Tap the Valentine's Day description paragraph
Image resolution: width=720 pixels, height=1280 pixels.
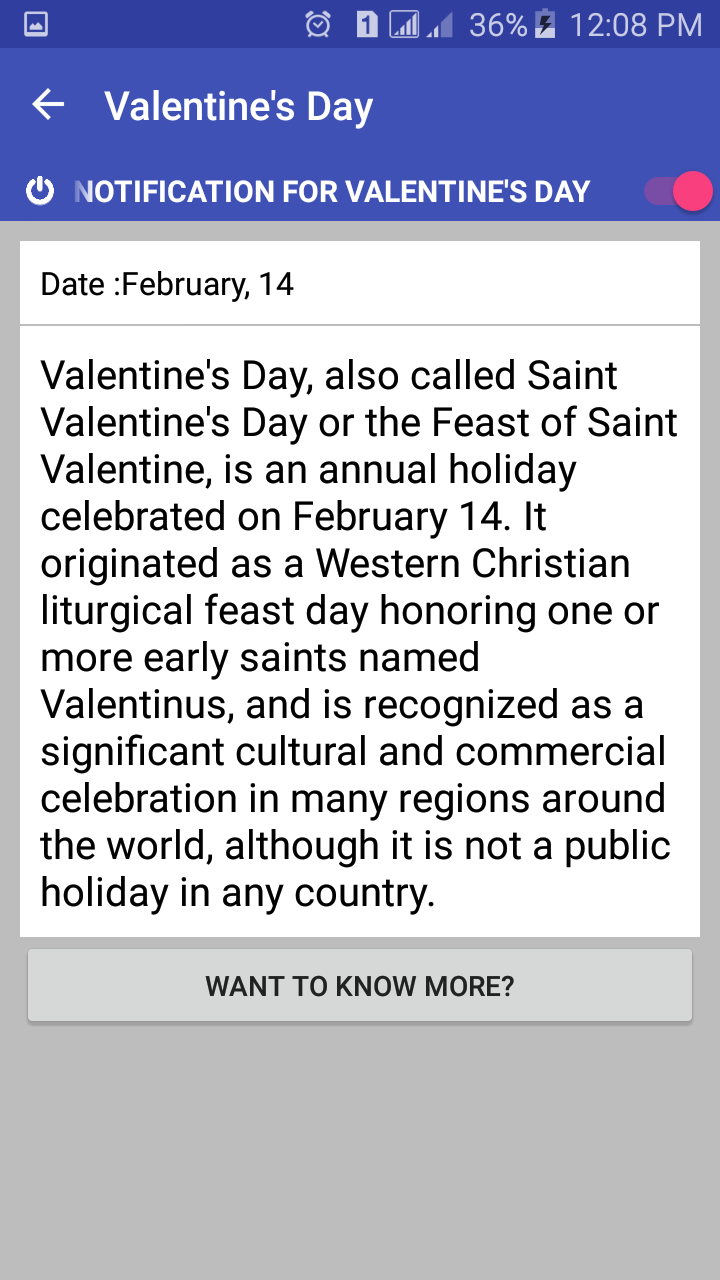(360, 632)
